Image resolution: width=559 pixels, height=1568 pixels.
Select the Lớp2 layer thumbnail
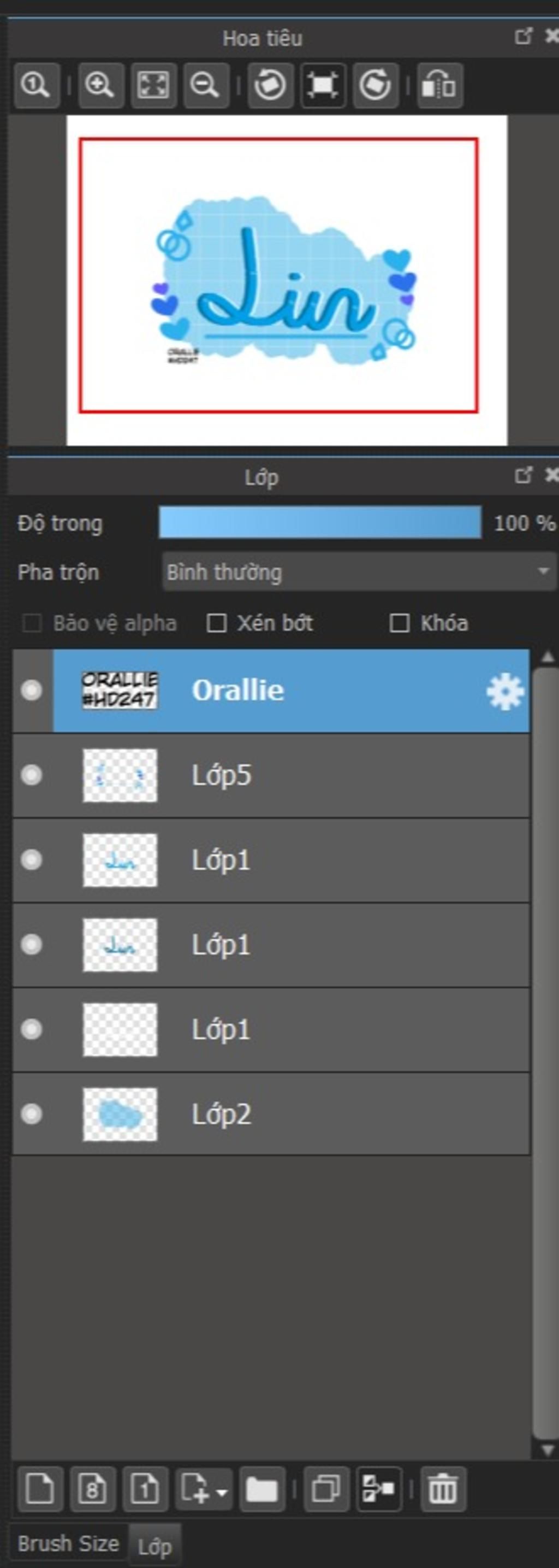pyautogui.click(x=120, y=1114)
